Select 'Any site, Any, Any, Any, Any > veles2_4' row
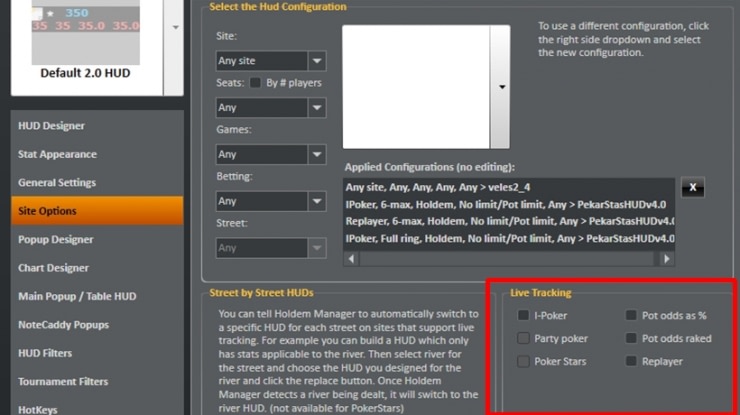Image resolution: width=740 pixels, height=415 pixels. 509,187
